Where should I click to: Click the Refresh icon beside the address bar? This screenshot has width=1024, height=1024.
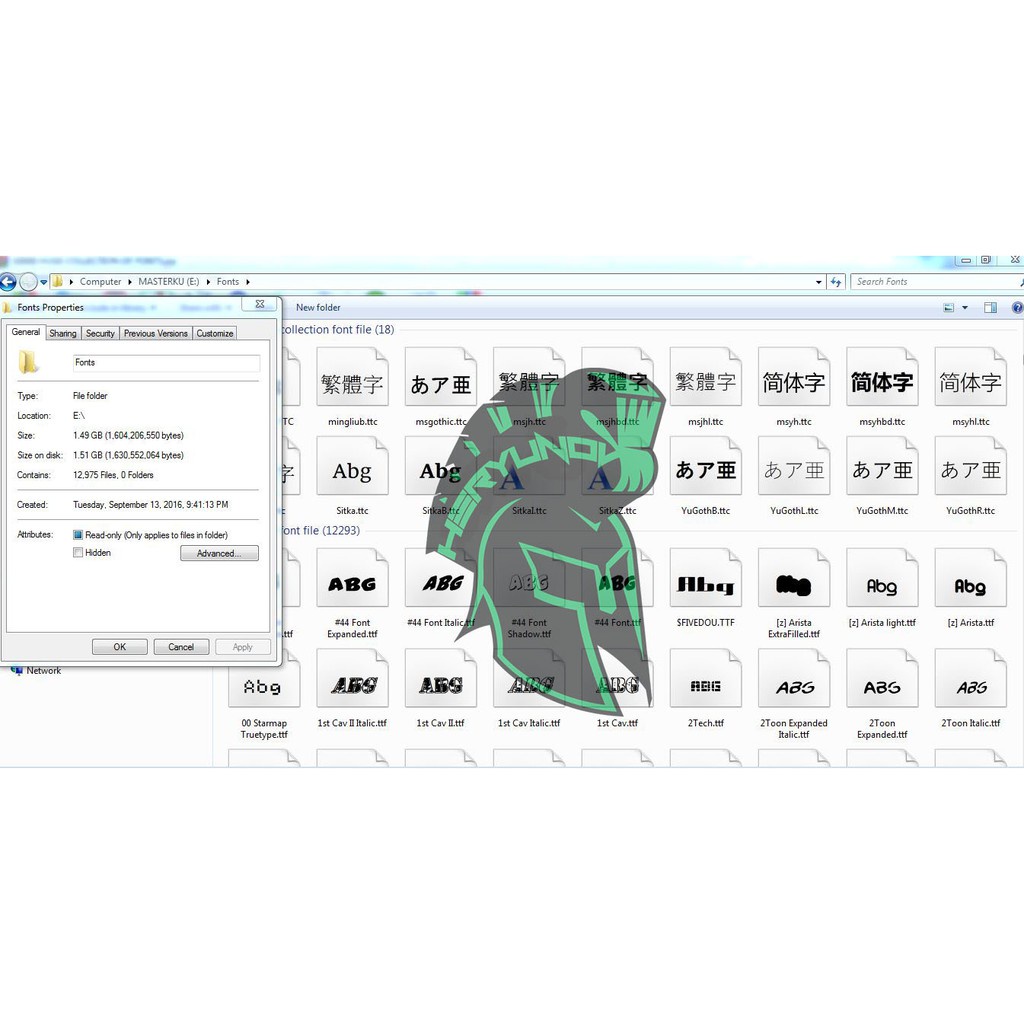(x=838, y=281)
